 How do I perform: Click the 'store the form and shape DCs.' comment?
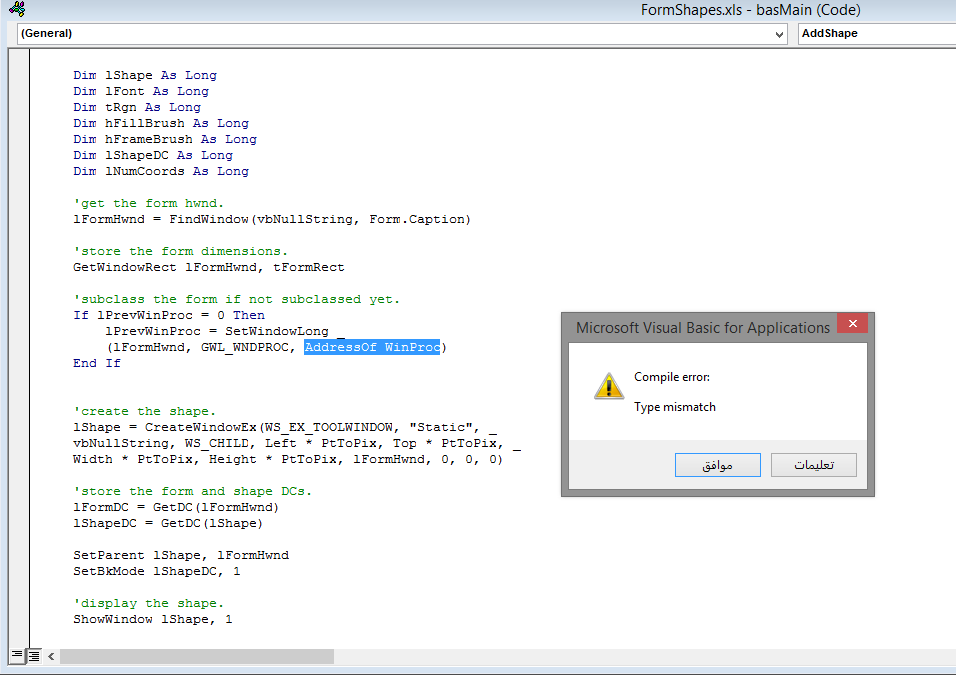193,491
